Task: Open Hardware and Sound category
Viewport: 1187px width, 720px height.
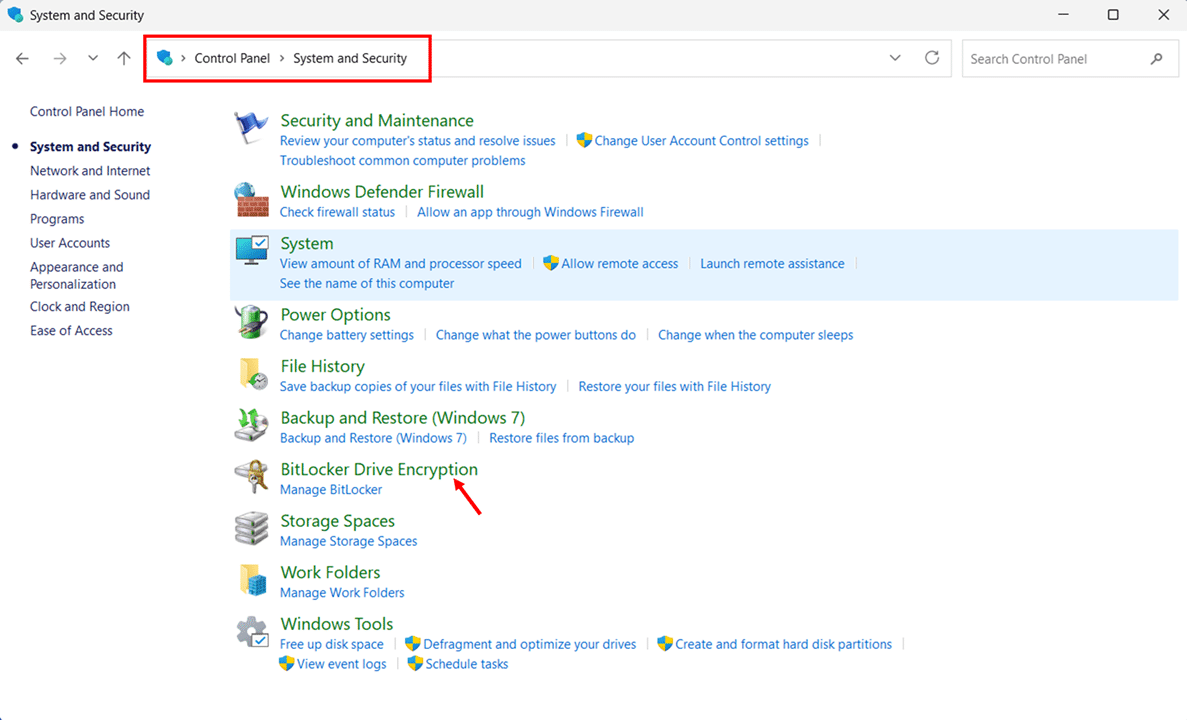Action: click(x=90, y=195)
